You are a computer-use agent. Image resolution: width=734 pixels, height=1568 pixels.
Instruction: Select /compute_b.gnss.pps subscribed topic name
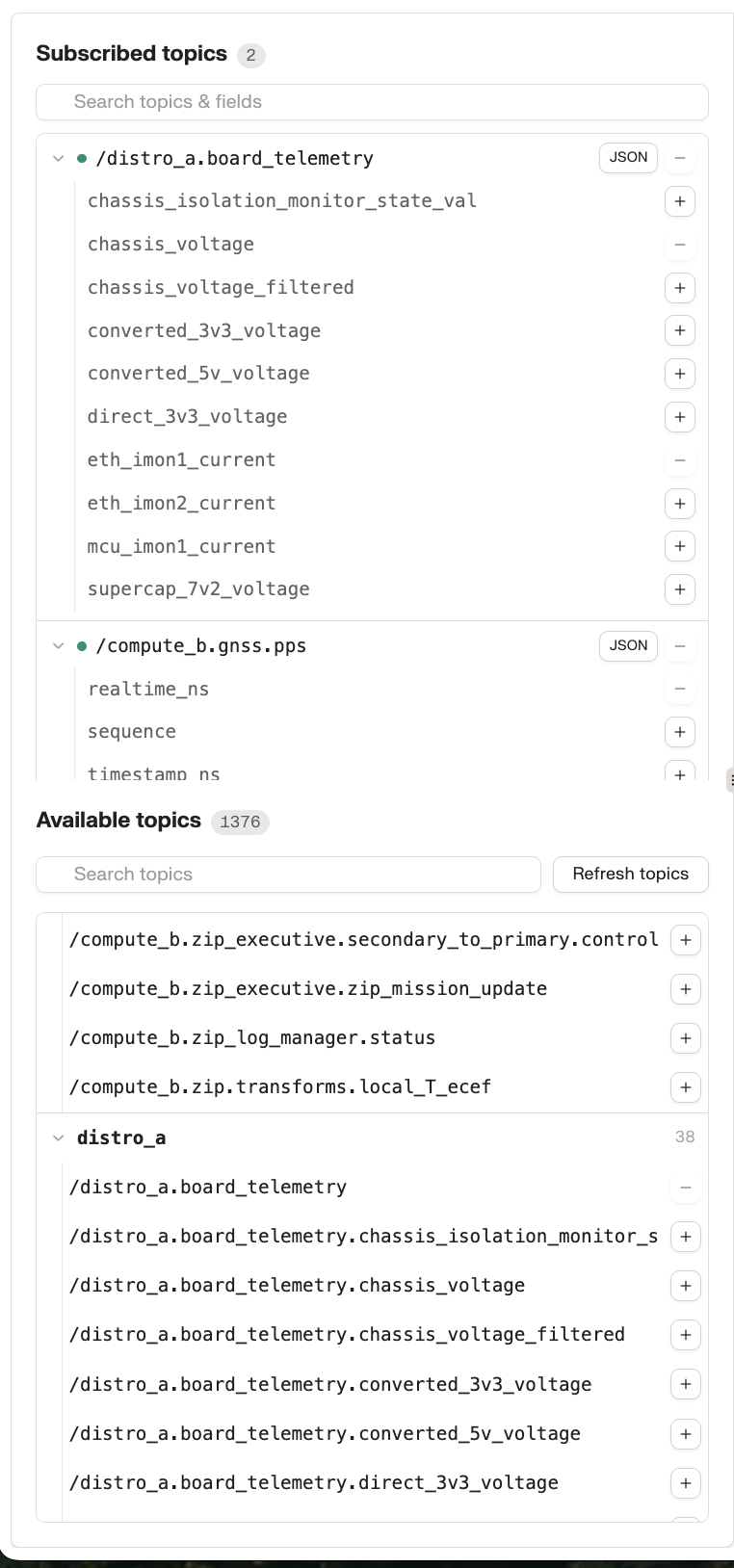click(200, 645)
